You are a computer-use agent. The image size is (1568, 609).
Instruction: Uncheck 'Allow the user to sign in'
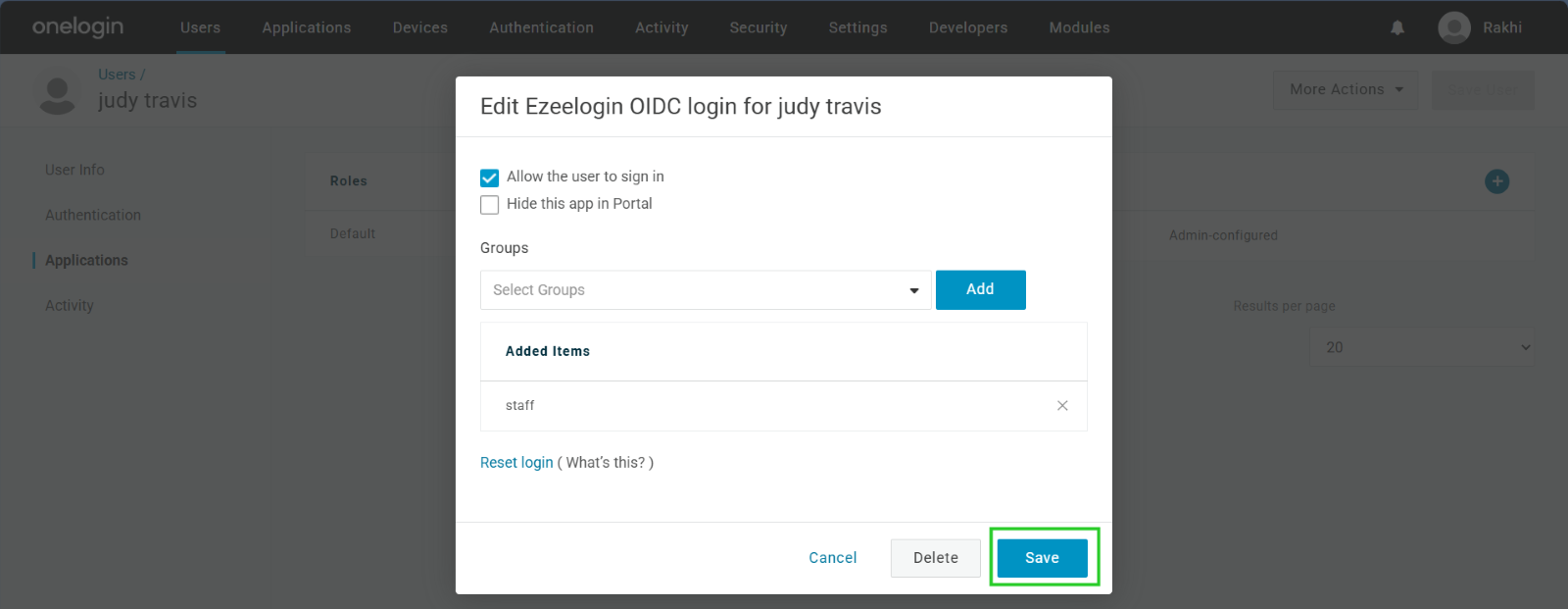coord(490,178)
